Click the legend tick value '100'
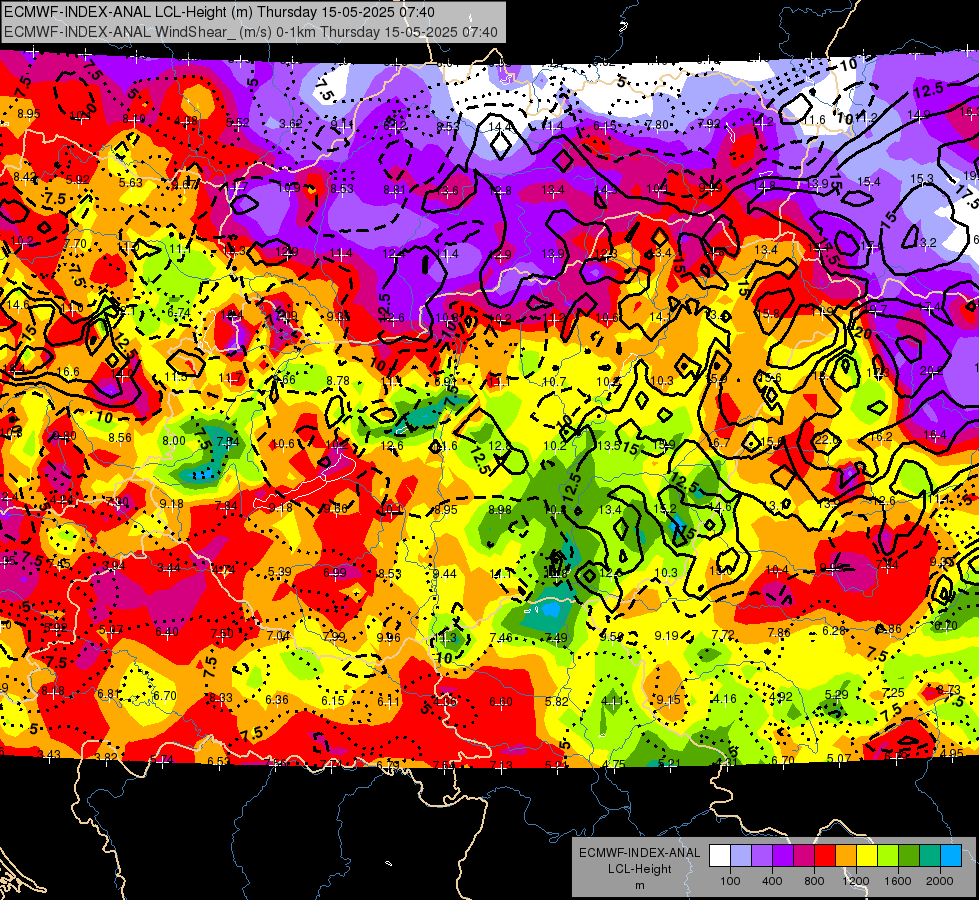Image resolution: width=979 pixels, height=900 pixels. coord(730,881)
